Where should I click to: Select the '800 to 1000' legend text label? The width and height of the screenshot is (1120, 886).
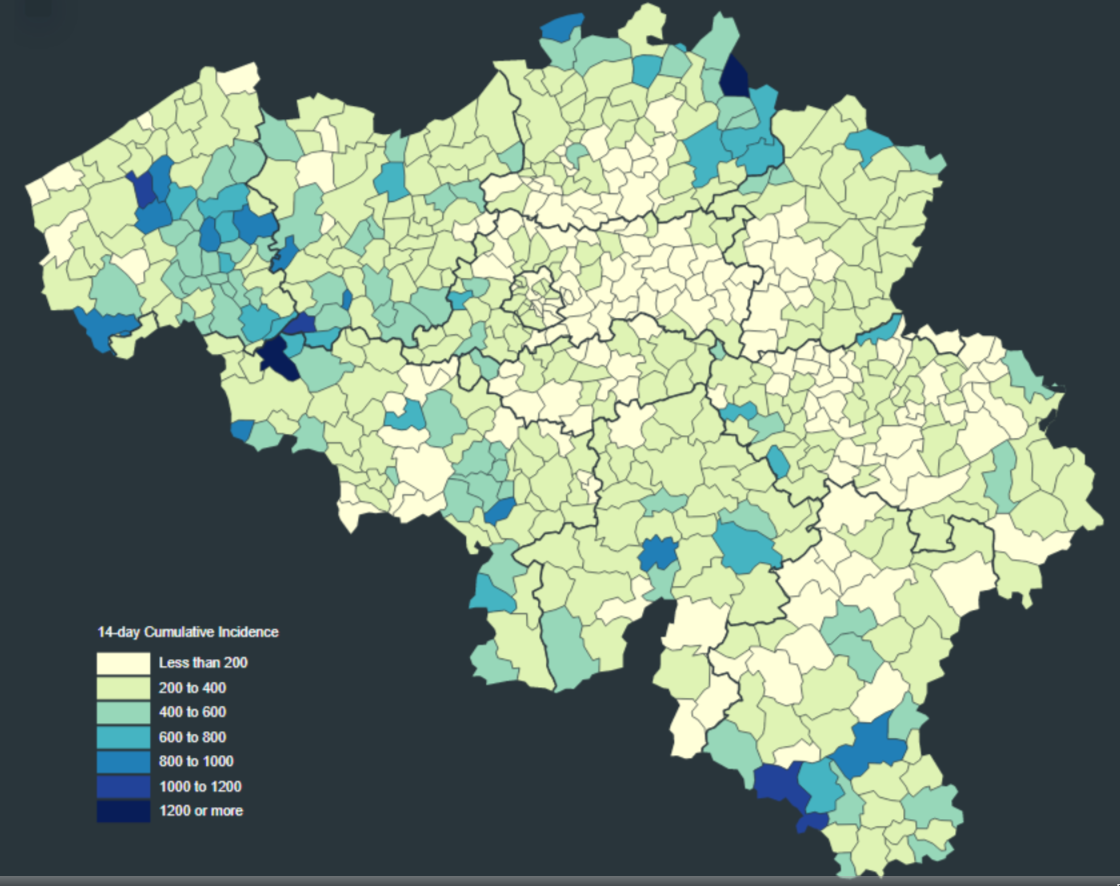coord(196,761)
